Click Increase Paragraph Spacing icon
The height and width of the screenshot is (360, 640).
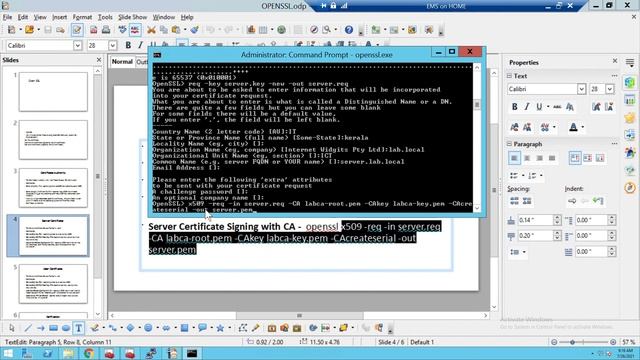click(x=514, y=201)
